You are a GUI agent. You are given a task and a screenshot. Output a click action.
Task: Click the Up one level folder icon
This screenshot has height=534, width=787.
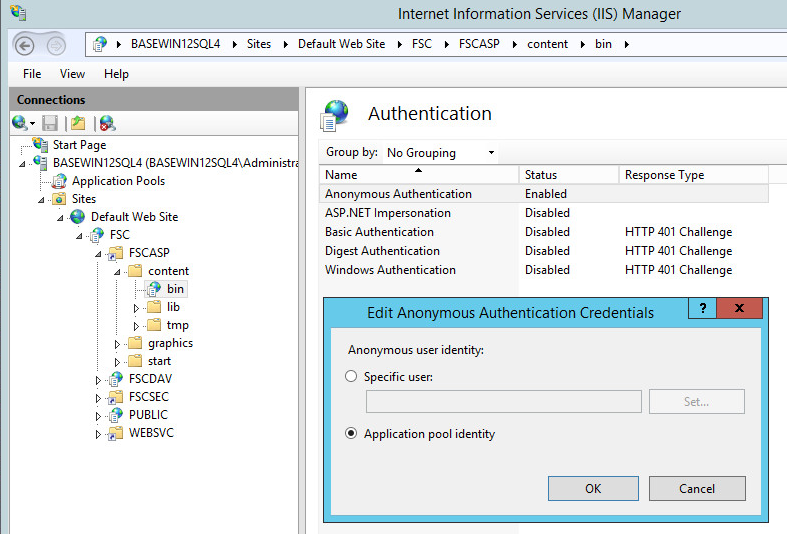click(78, 123)
